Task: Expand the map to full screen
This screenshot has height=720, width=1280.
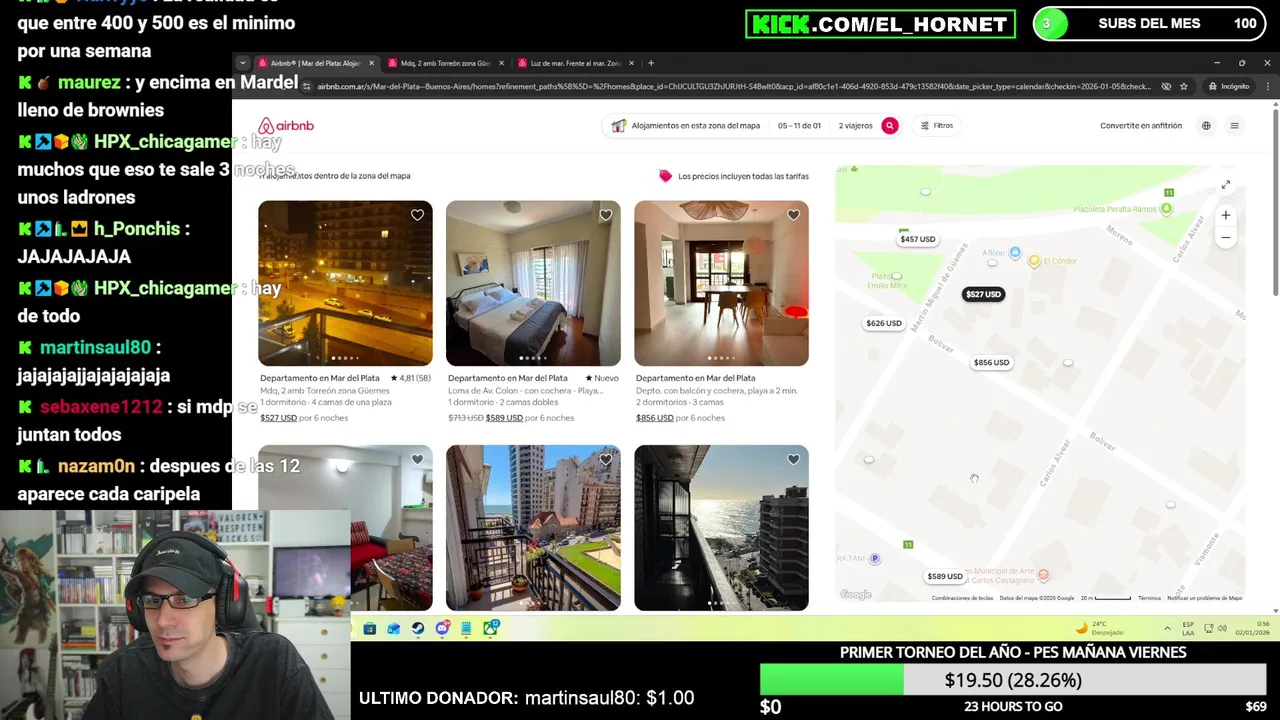Action: 1226,185
